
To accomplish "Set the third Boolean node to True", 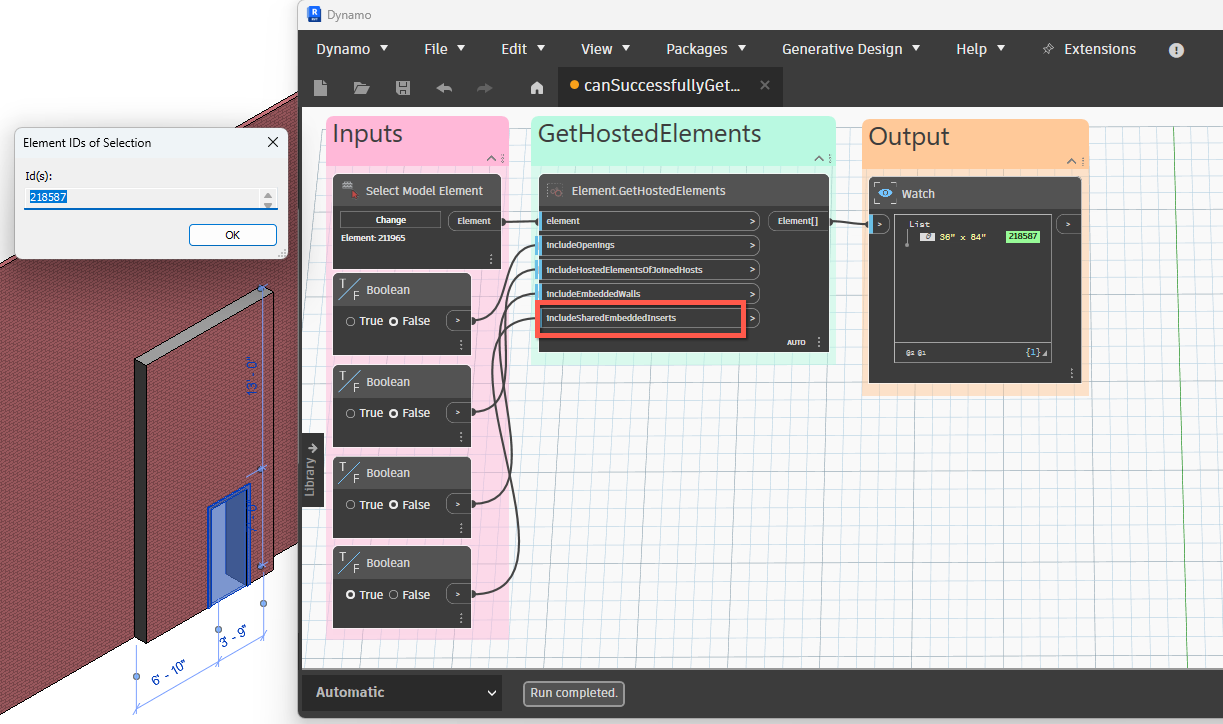I will pos(351,505).
